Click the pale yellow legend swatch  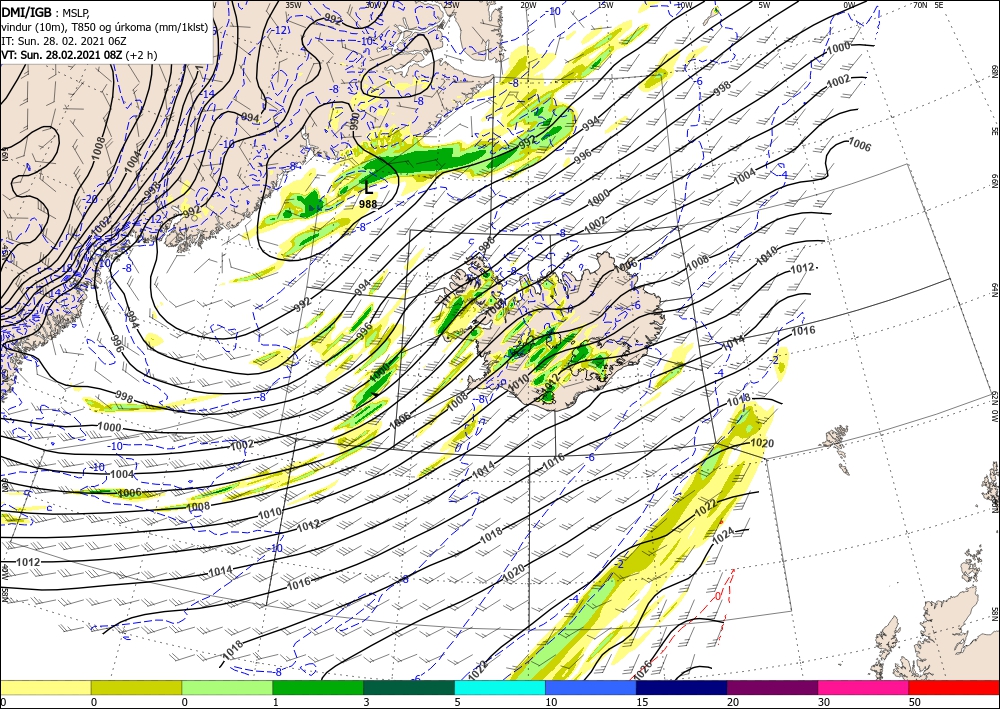pos(45,687)
